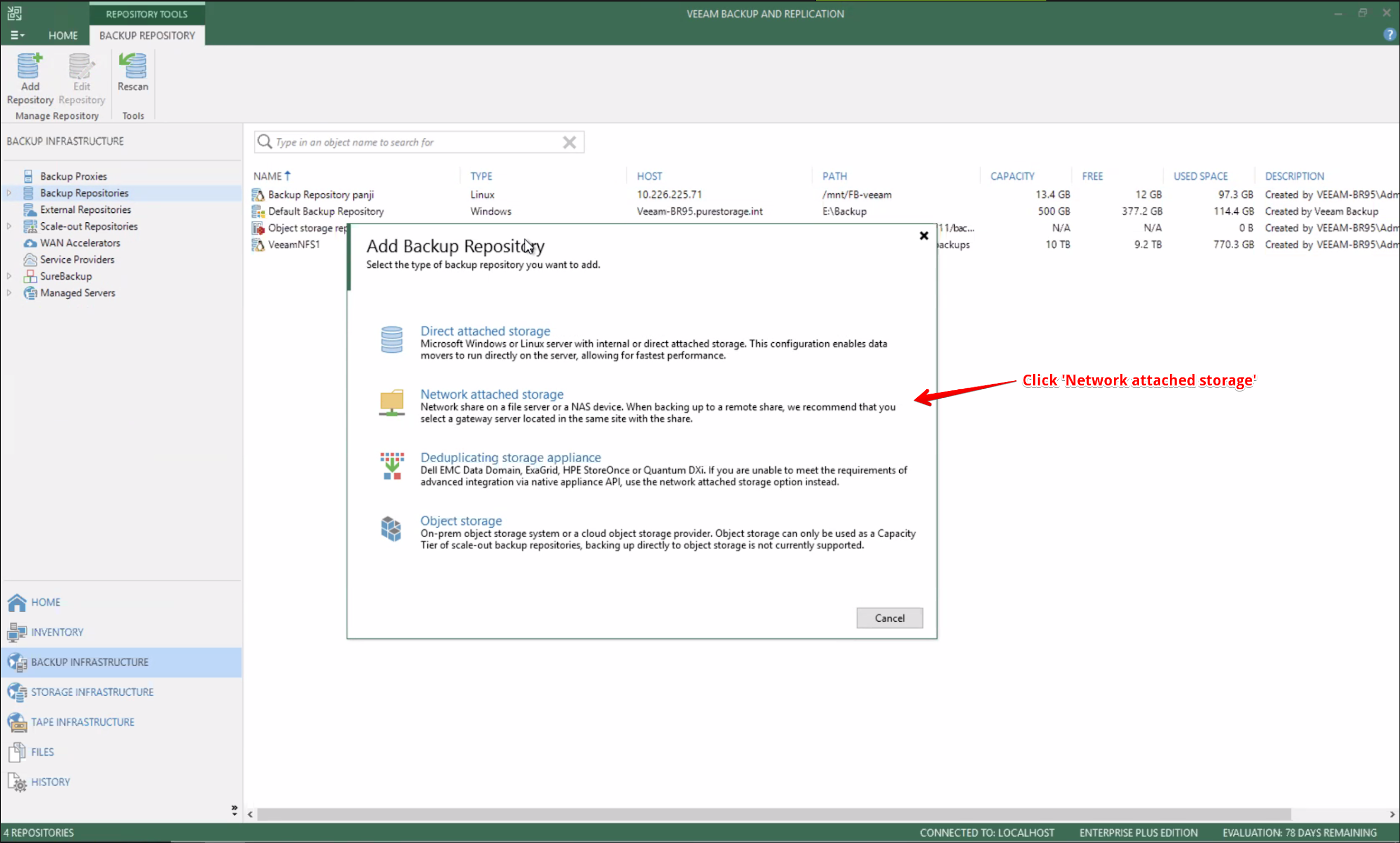
Task: Click the clear search (X) button
Action: [570, 142]
